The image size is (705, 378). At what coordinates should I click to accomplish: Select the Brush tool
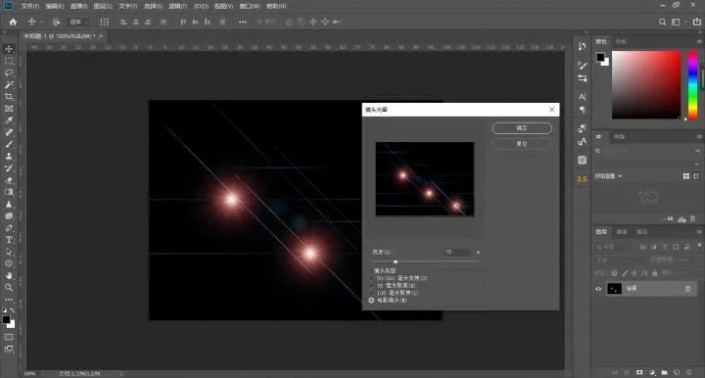click(x=9, y=144)
